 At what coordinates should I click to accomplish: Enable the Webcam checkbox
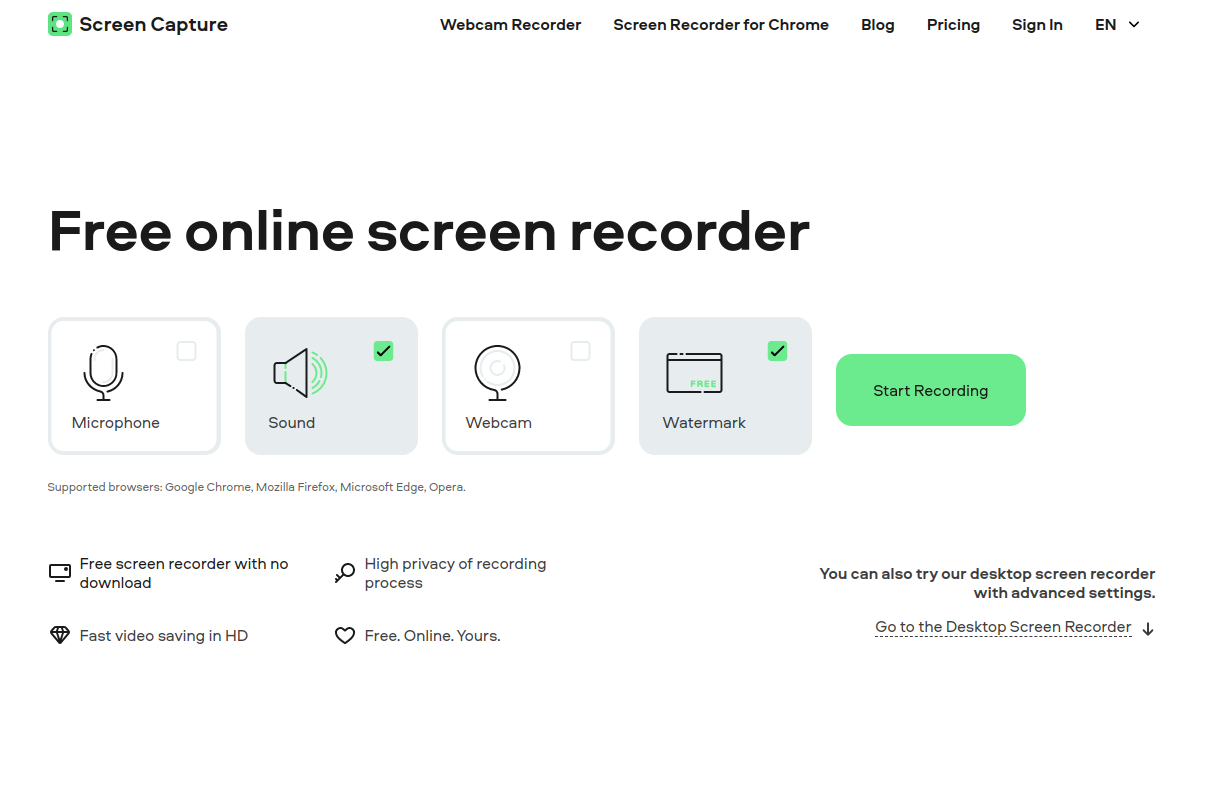(581, 351)
